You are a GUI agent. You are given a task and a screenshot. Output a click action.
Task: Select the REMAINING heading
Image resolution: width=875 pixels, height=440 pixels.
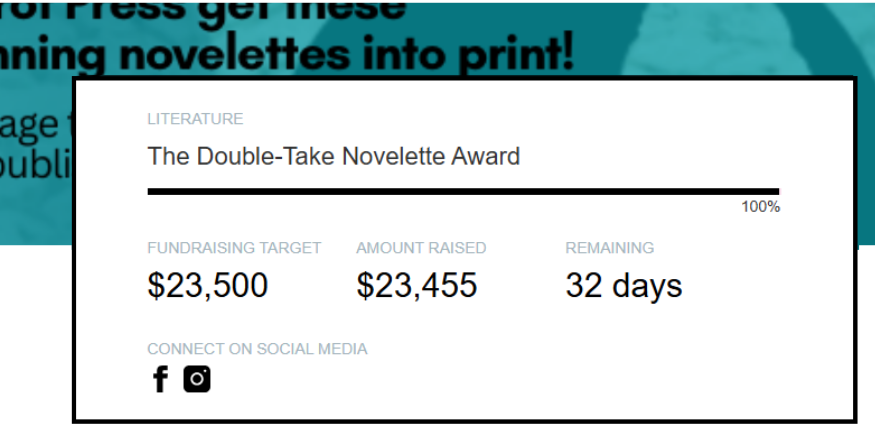pos(609,248)
